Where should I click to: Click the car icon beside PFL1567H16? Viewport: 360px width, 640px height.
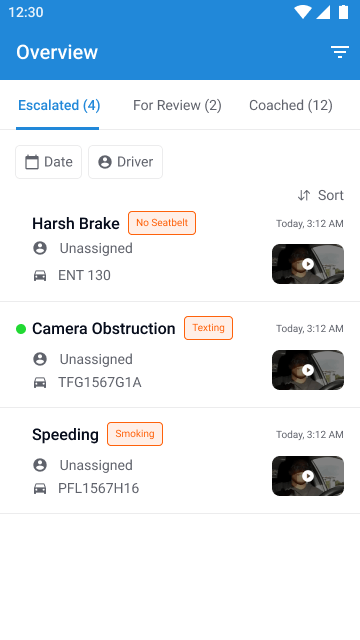pyautogui.click(x=40, y=488)
